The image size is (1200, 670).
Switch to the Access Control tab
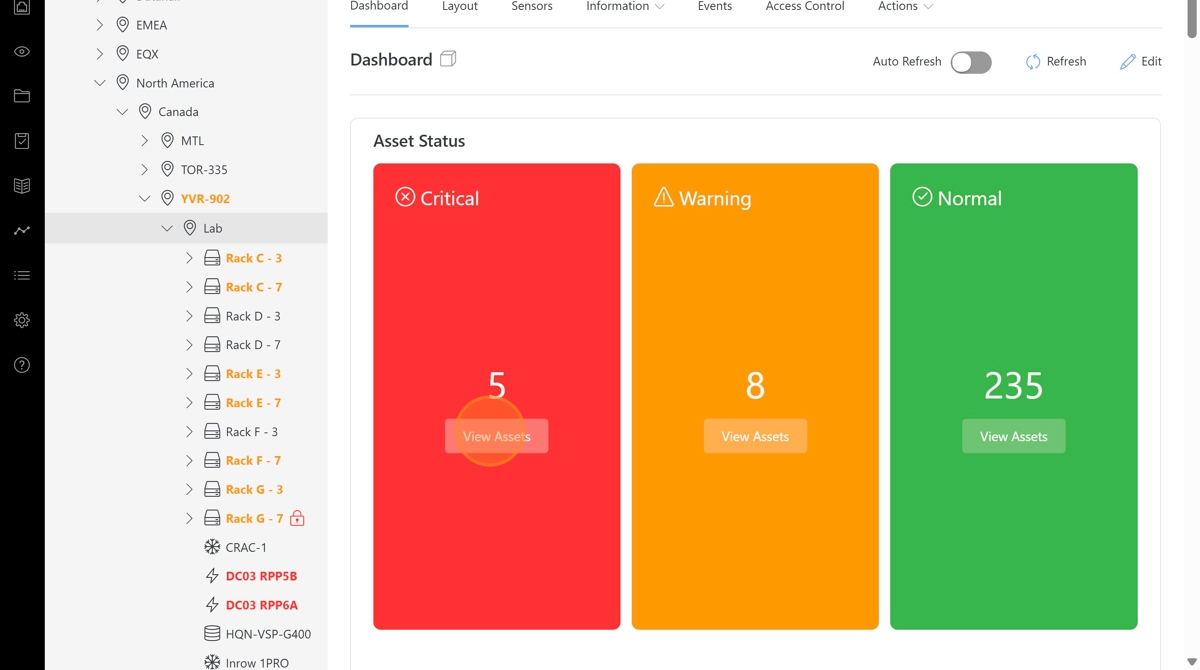pos(804,7)
